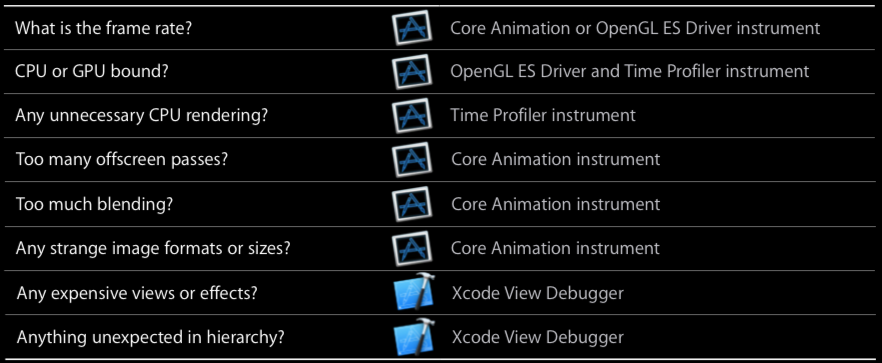
Task: Click the Instruments icon for strange image formats
Action: pos(412,248)
